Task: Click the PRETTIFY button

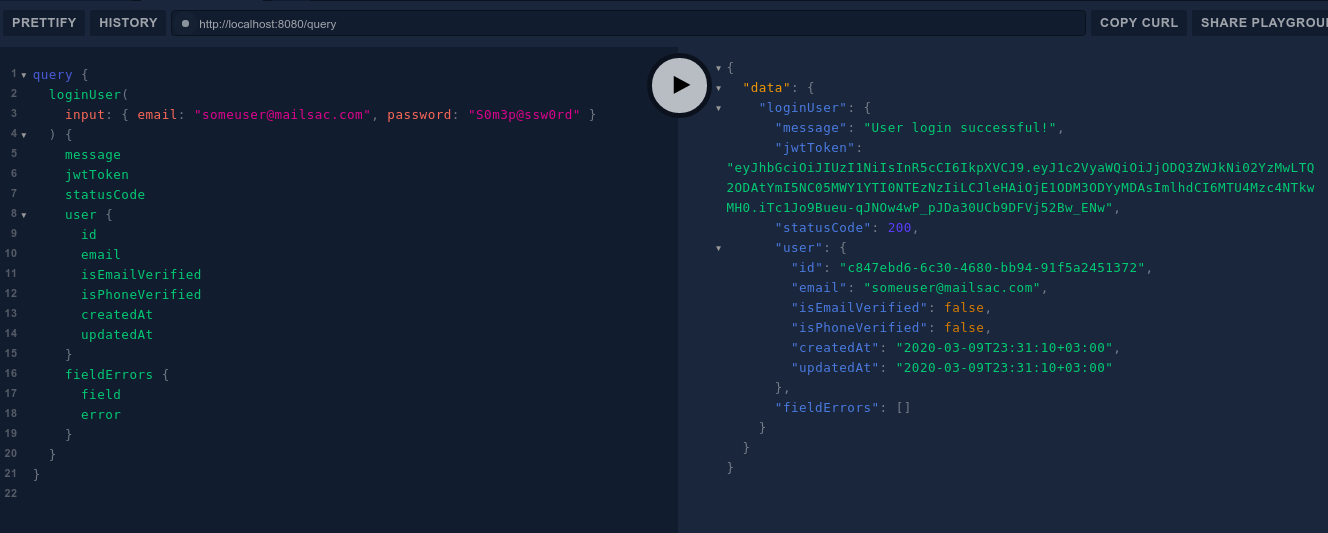Action: (44, 23)
